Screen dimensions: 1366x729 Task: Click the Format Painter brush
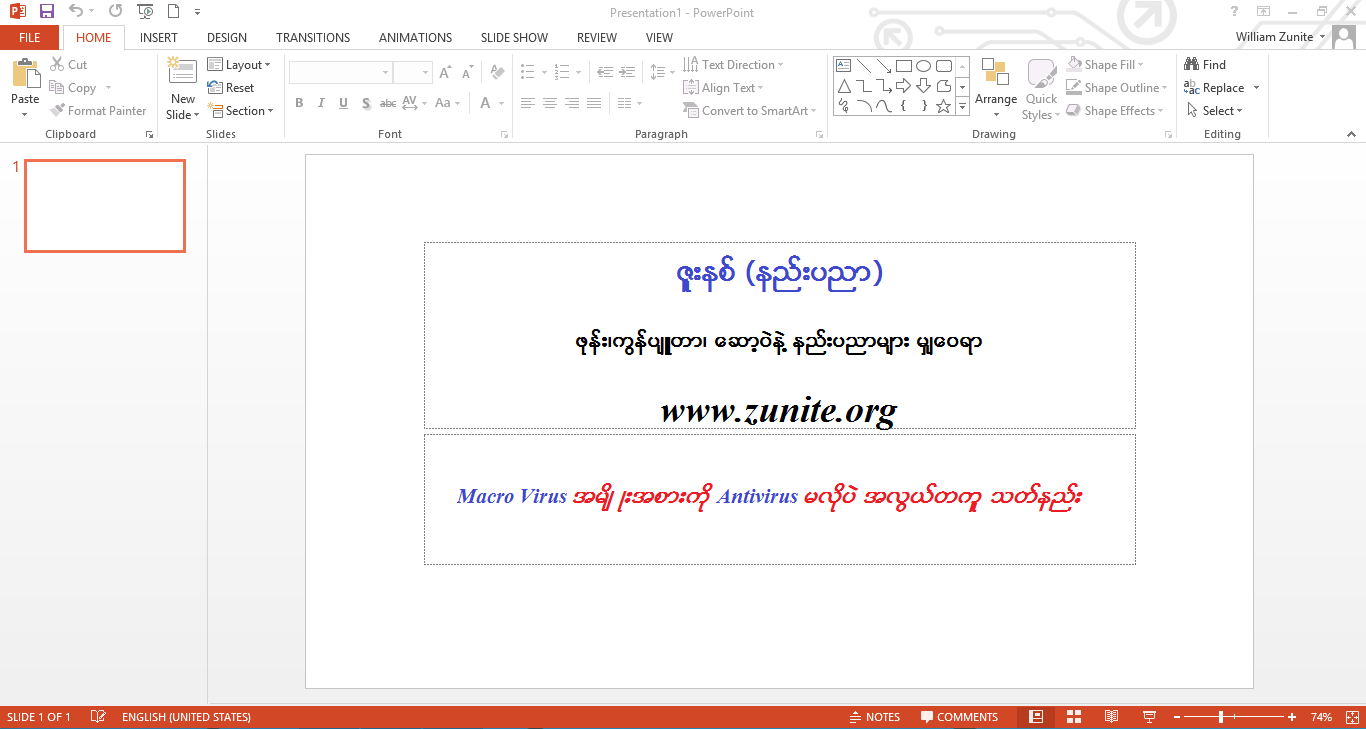click(57, 111)
